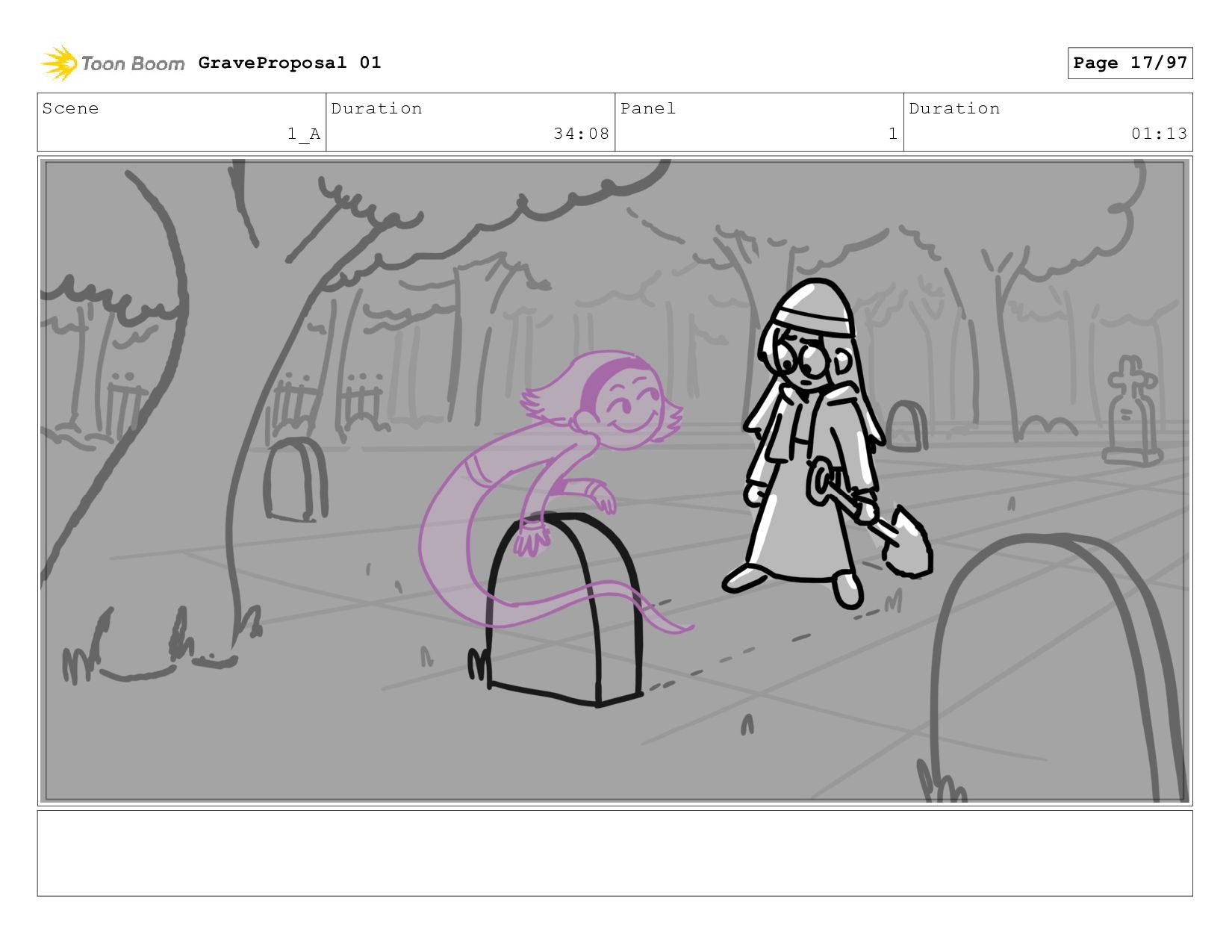
Task: Click the GraveProposal 01 title text
Action: pyautogui.click(x=290, y=63)
